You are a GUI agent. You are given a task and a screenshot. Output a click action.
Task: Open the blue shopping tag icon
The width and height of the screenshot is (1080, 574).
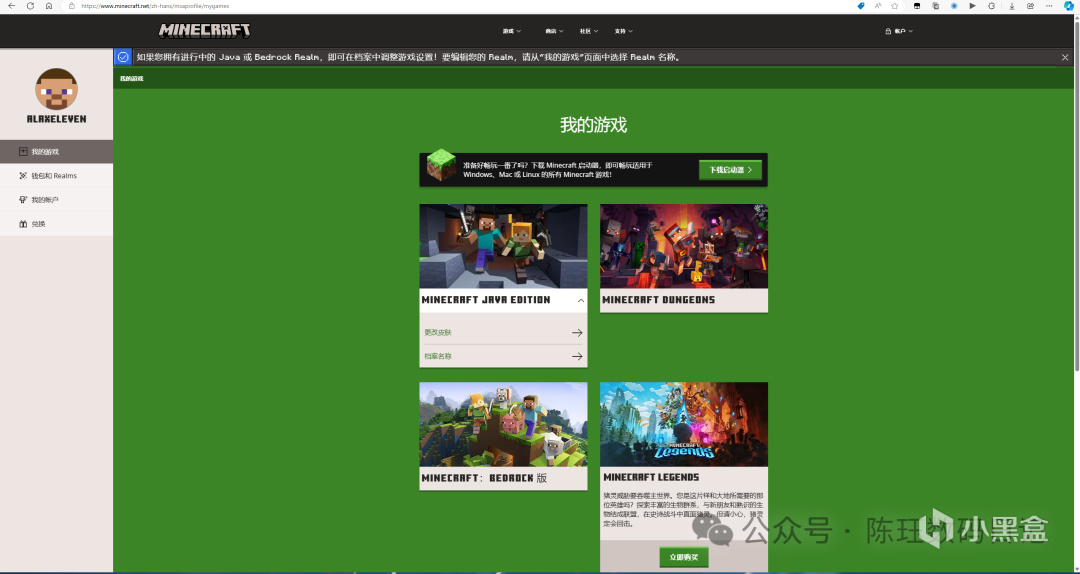861,6
